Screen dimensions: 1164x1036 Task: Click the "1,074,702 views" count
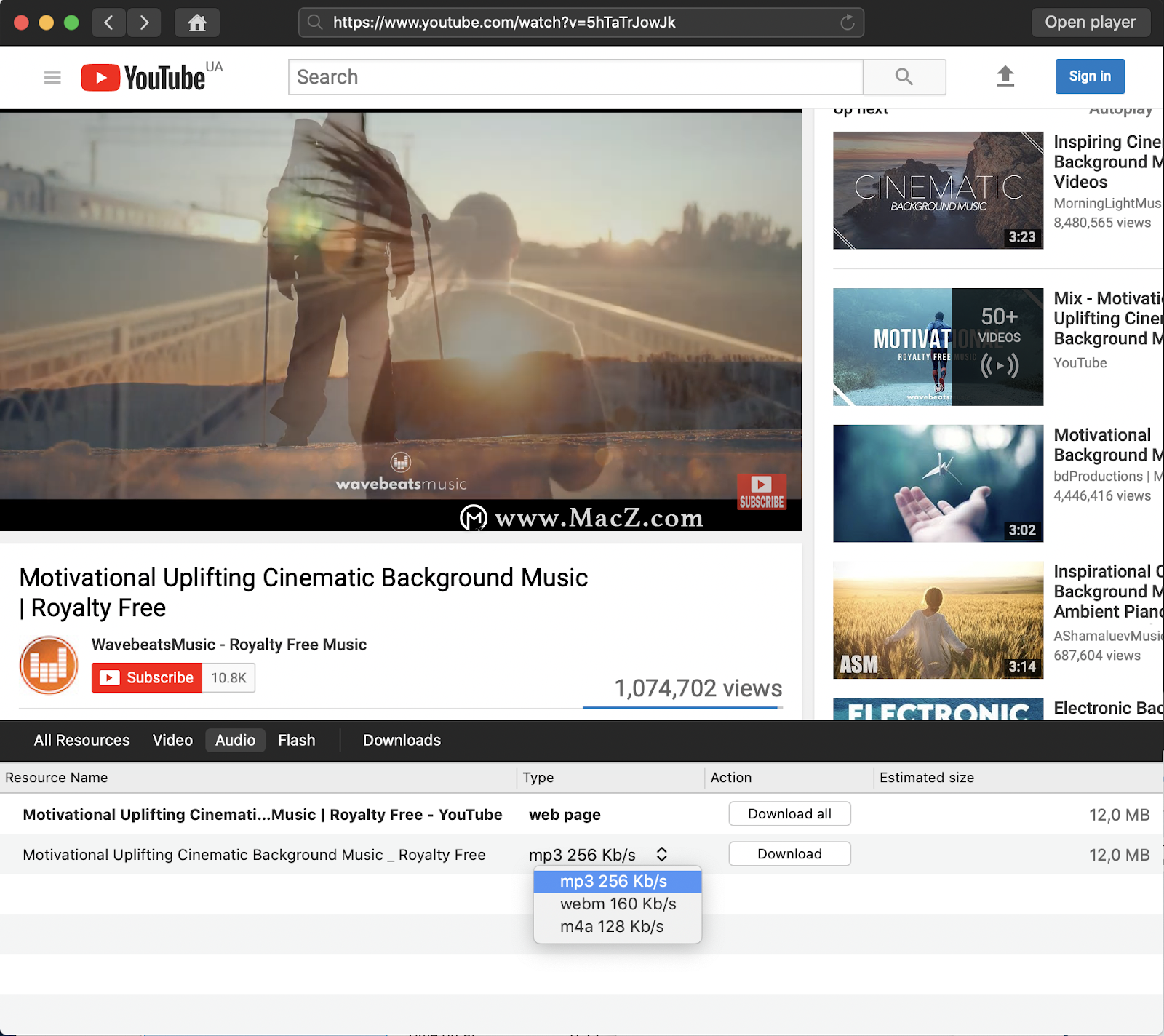(698, 688)
